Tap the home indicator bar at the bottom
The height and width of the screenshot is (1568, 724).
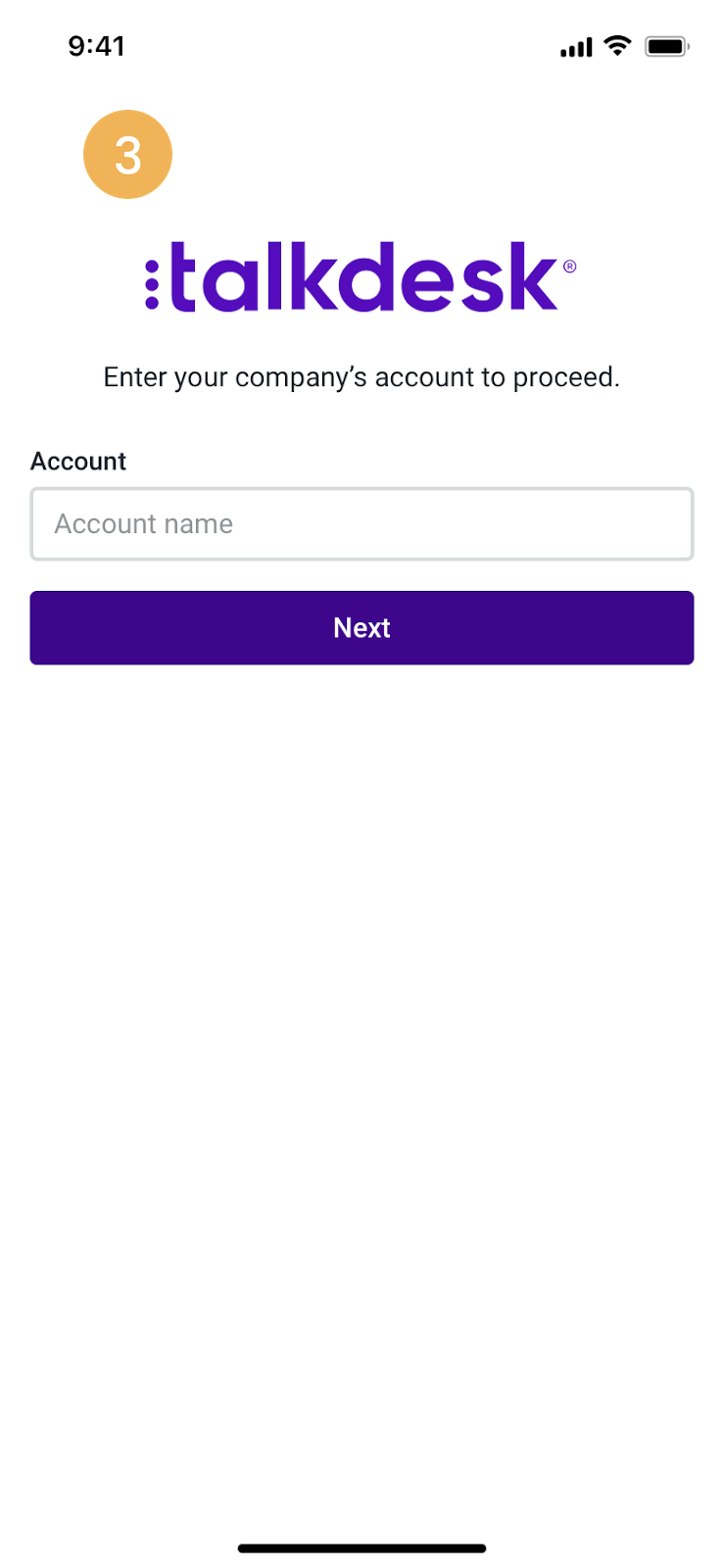tap(362, 1548)
